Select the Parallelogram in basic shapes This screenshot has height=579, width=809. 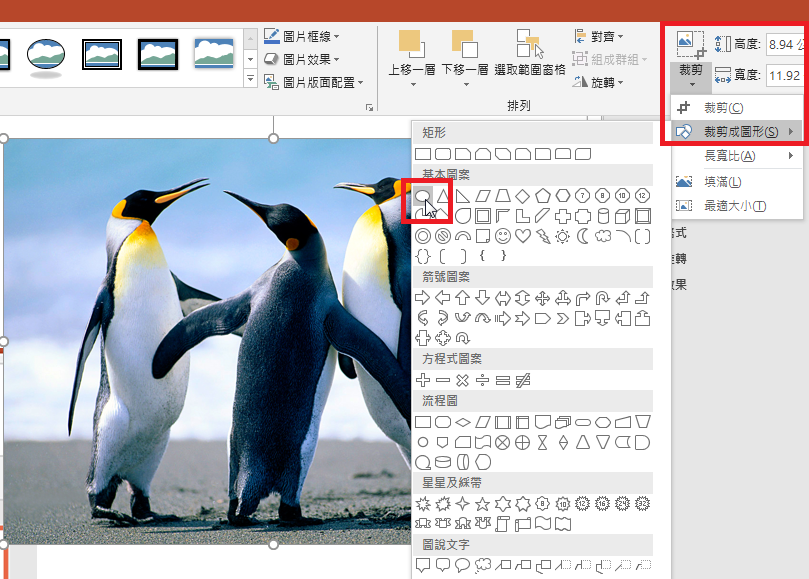(483, 196)
